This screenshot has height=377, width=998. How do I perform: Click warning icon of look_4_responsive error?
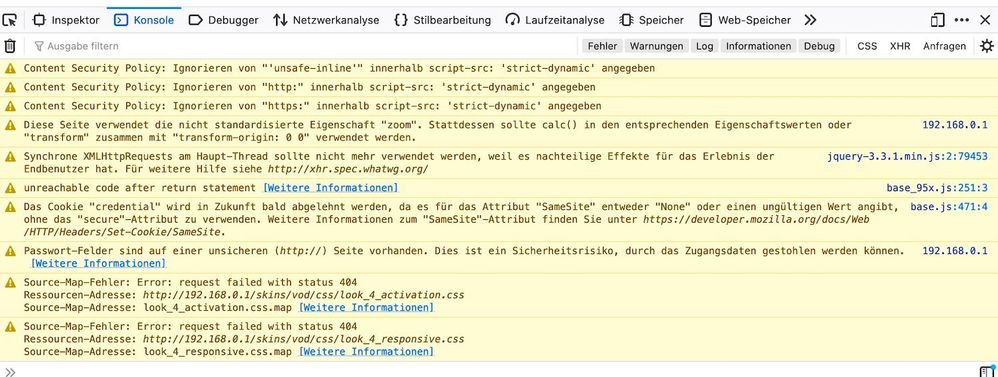(10, 327)
